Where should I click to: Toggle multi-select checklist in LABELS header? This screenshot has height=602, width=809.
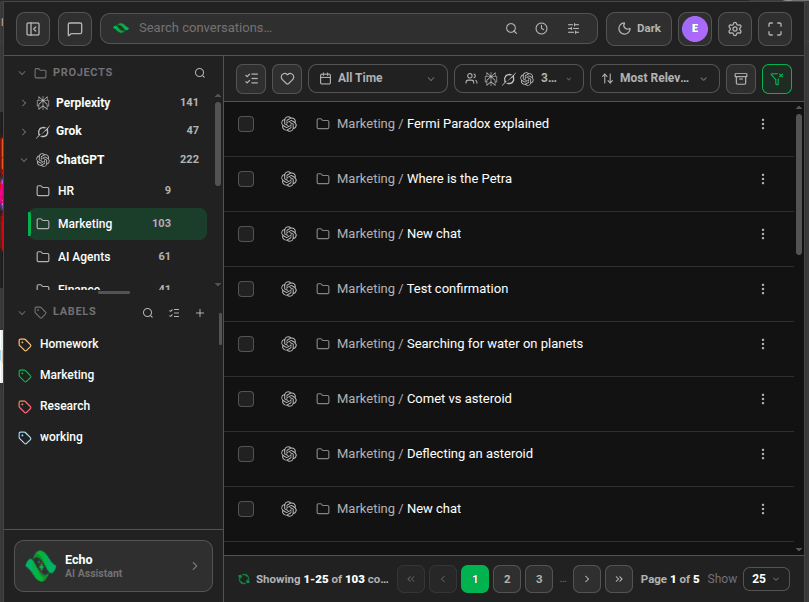point(174,313)
